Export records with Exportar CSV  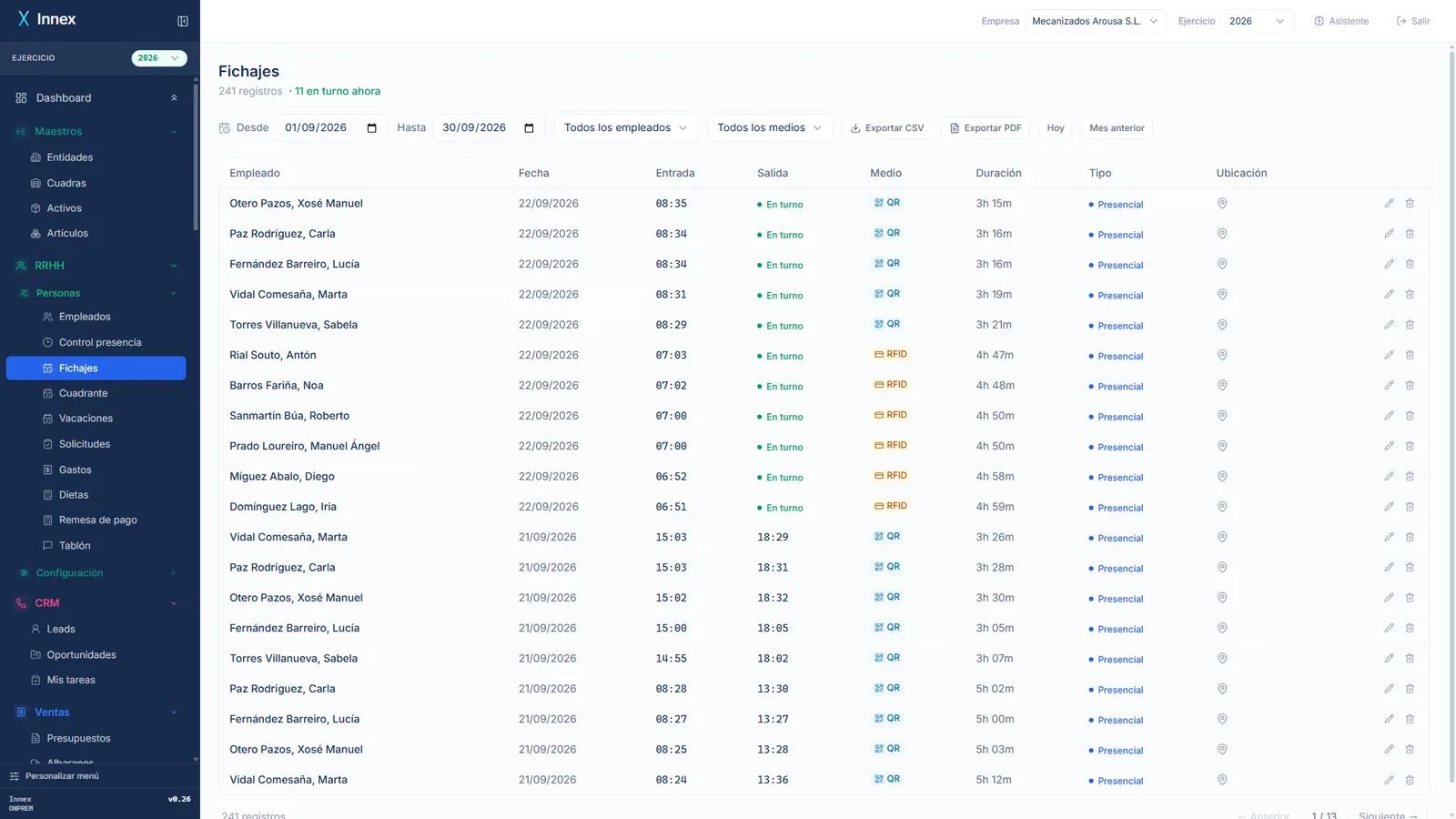(887, 128)
